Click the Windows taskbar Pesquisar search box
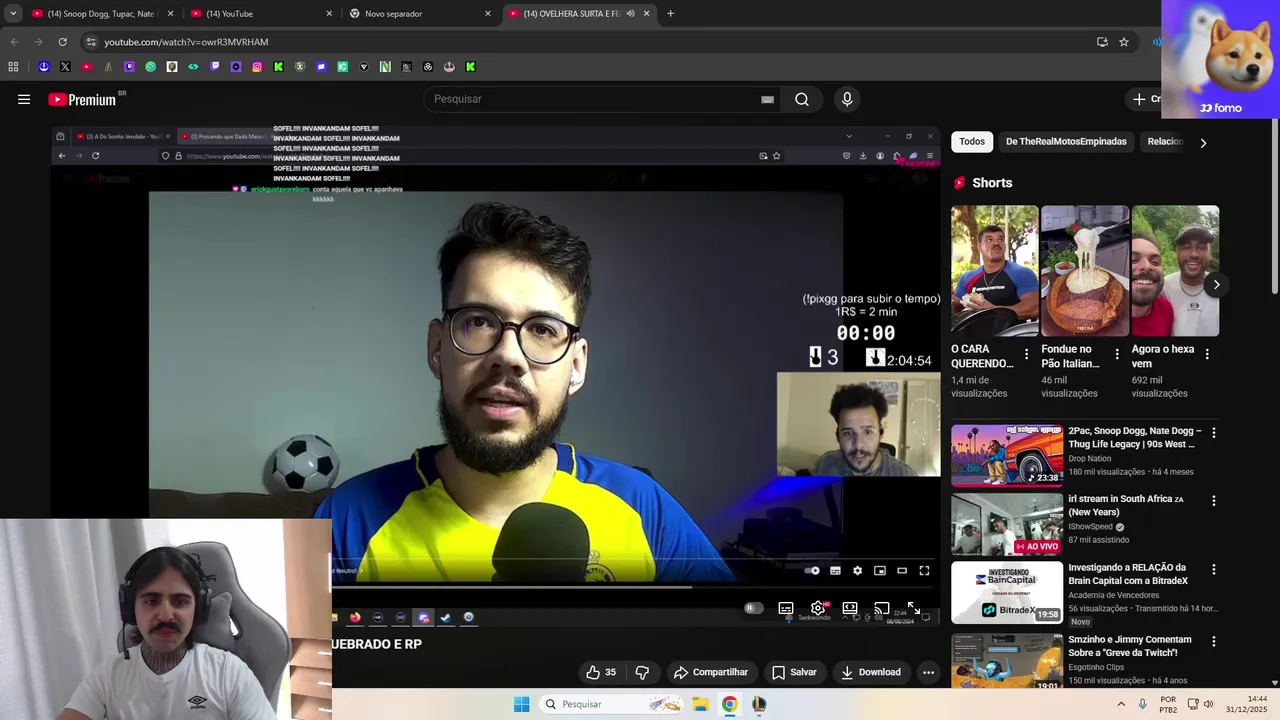1280x720 pixels. pyautogui.click(x=612, y=704)
